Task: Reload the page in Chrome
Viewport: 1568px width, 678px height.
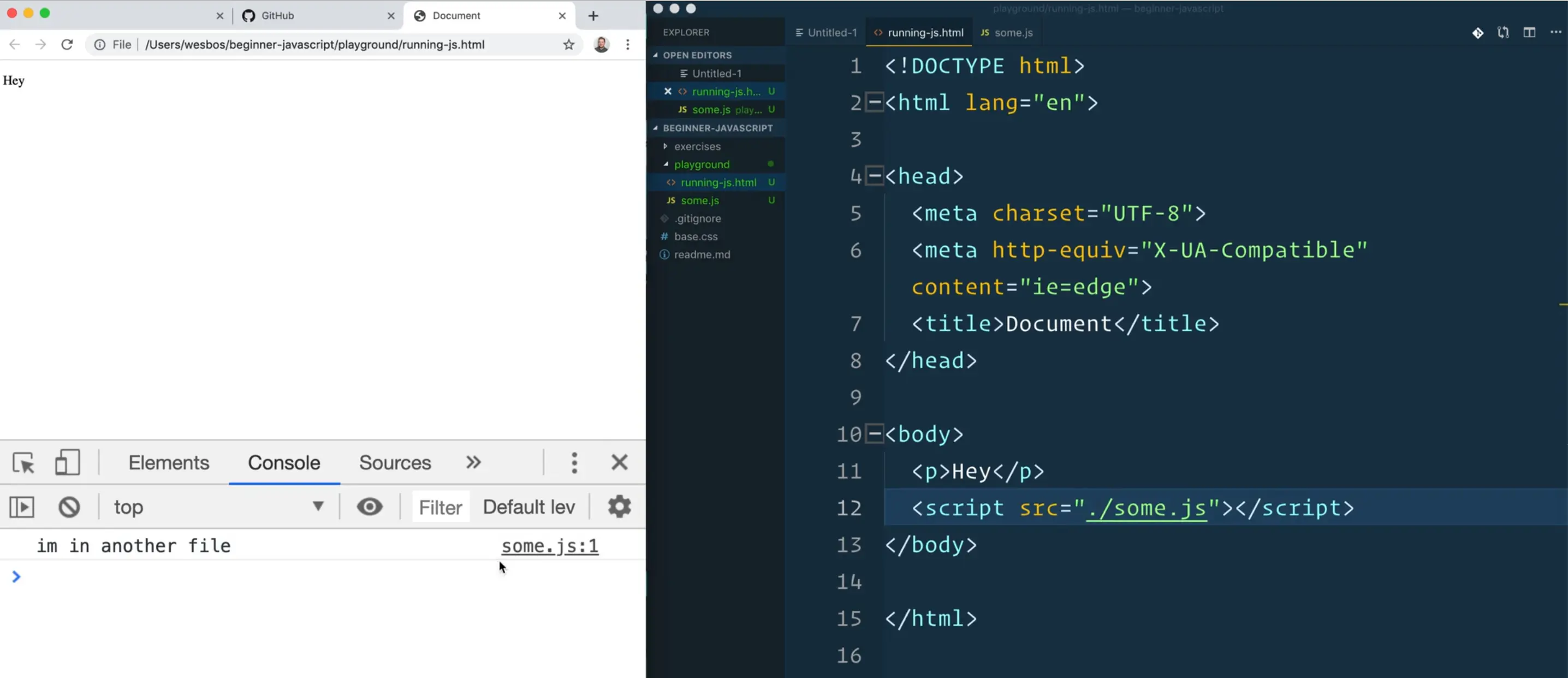Action: pos(67,44)
